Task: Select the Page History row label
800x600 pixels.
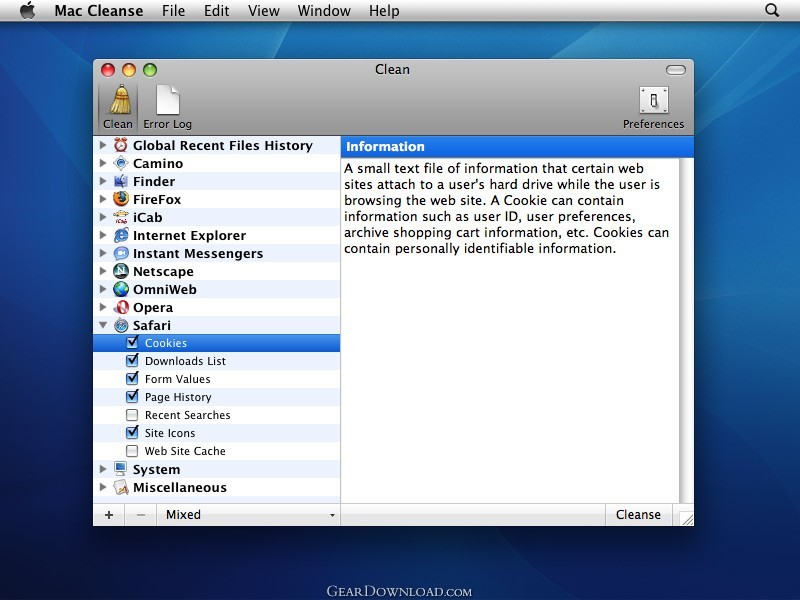Action: coord(178,397)
